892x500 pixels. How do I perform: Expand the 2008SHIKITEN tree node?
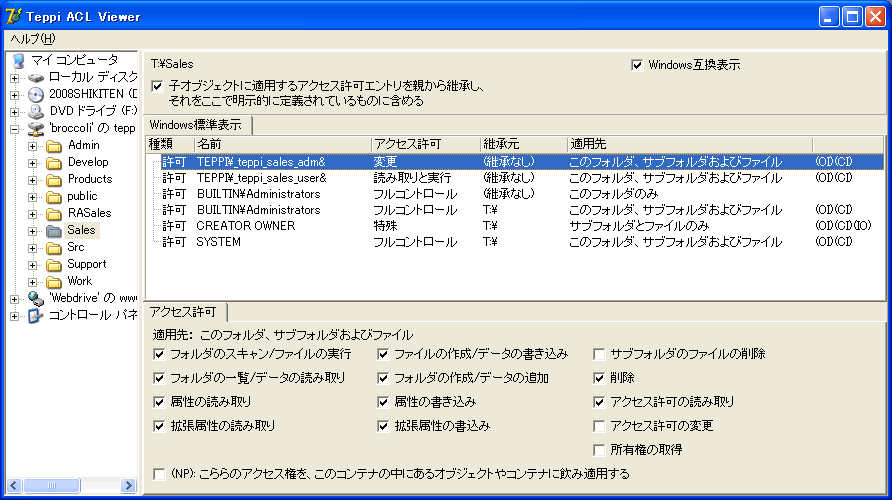15,95
